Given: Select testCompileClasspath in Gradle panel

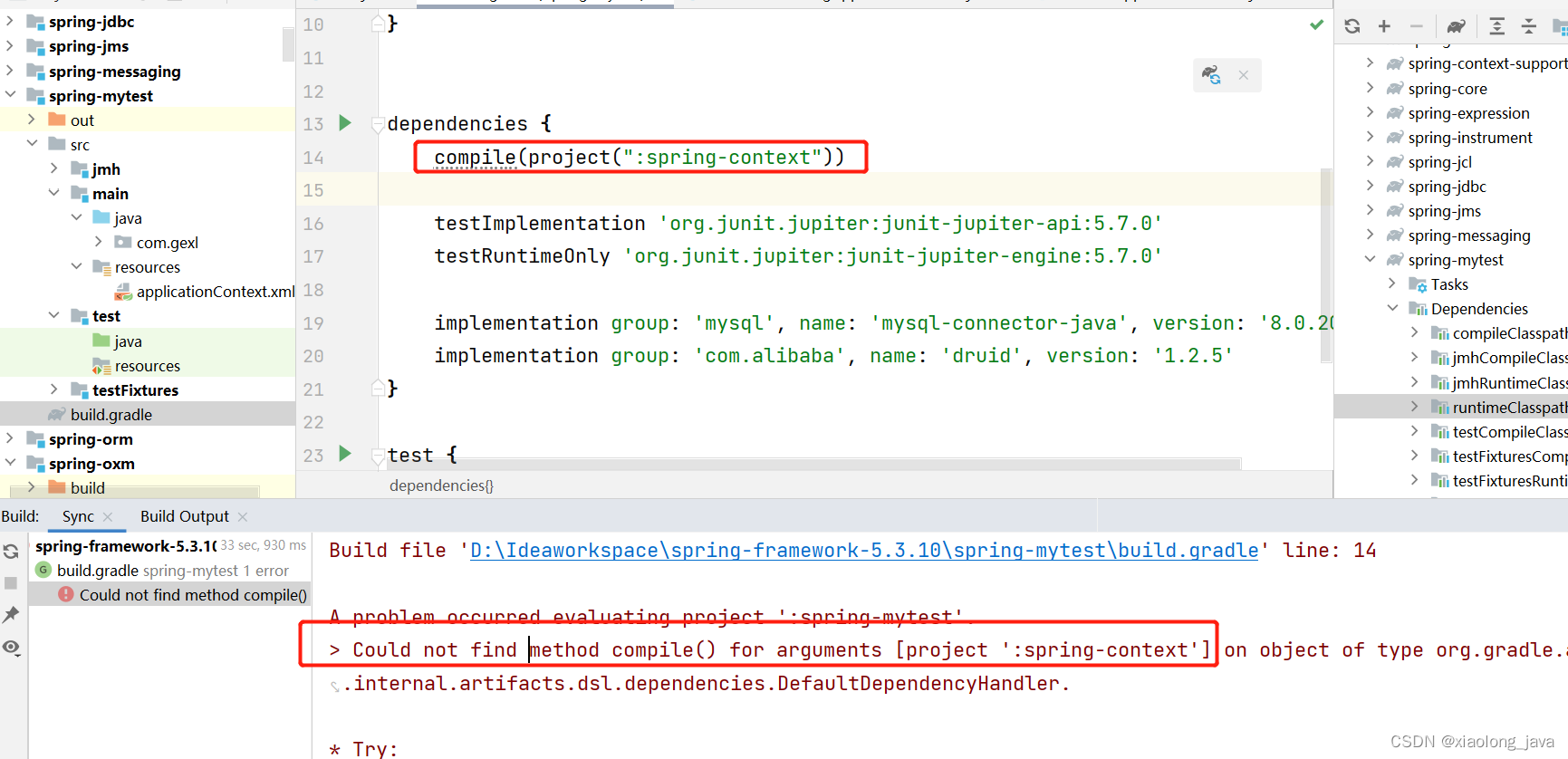Looking at the screenshot, I should pyautogui.click(x=1510, y=432).
